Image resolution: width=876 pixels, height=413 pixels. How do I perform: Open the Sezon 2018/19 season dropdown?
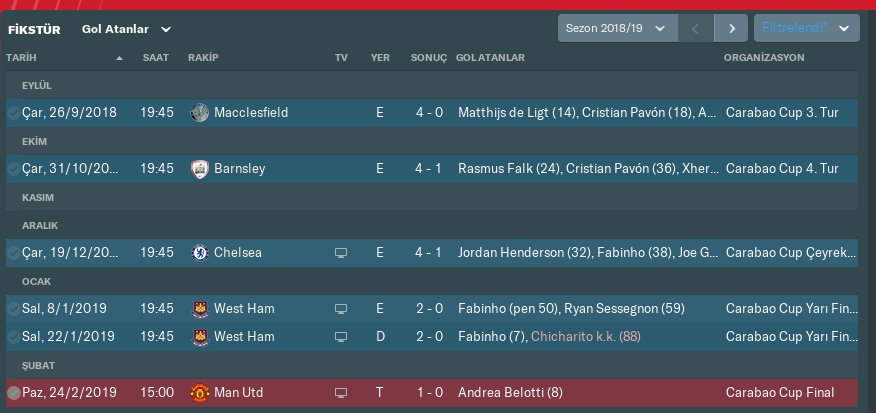pyautogui.click(x=616, y=29)
